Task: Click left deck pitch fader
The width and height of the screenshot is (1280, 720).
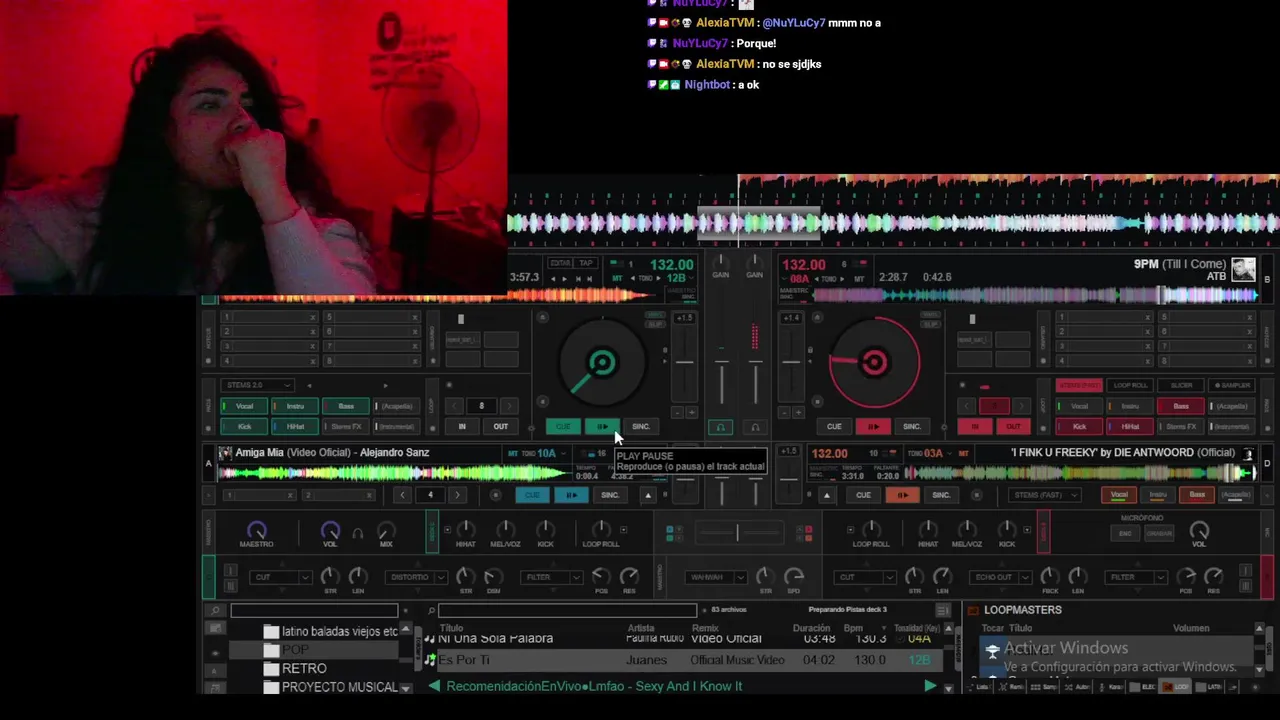Action: point(684,364)
